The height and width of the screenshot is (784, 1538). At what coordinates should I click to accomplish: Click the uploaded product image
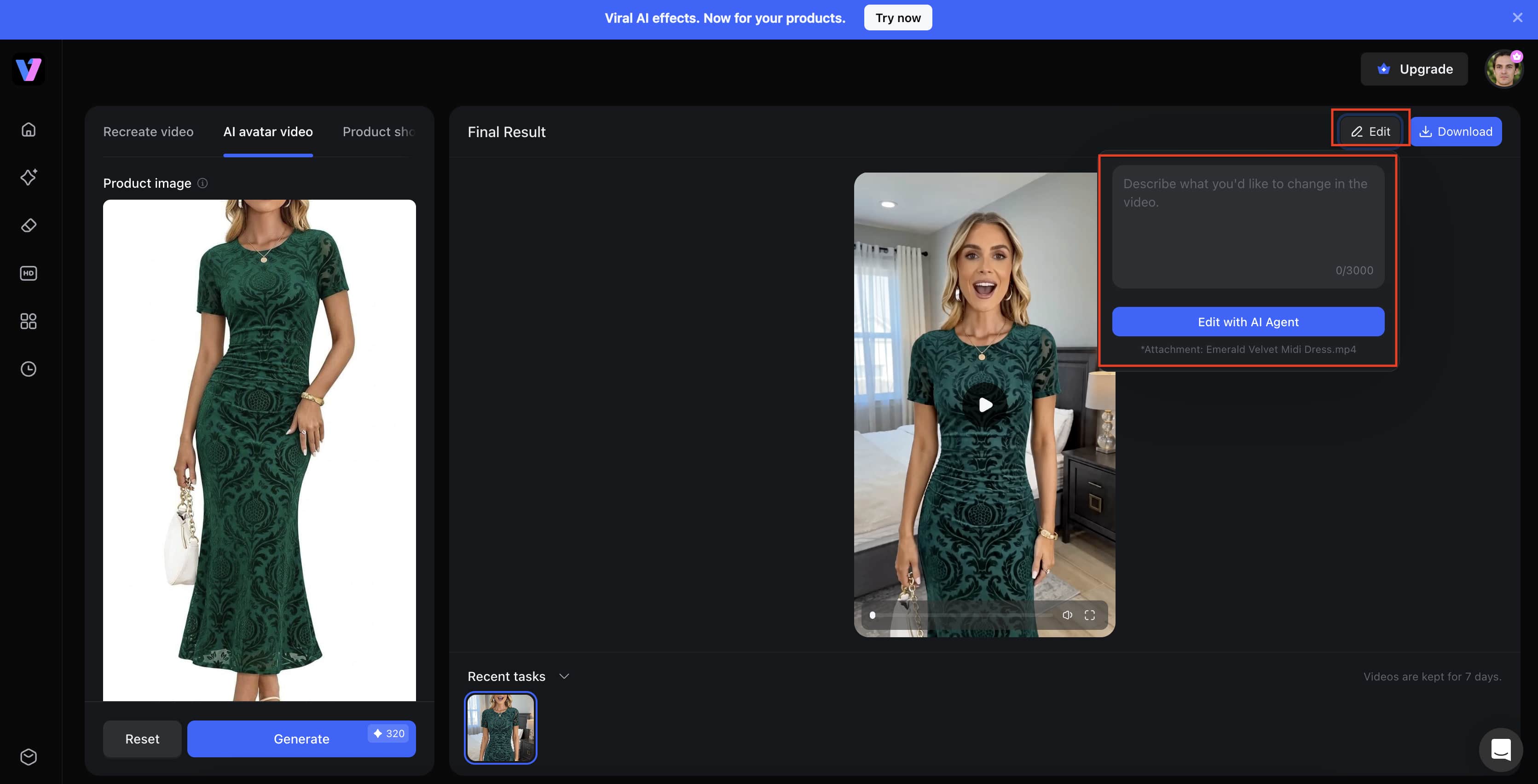(259, 450)
